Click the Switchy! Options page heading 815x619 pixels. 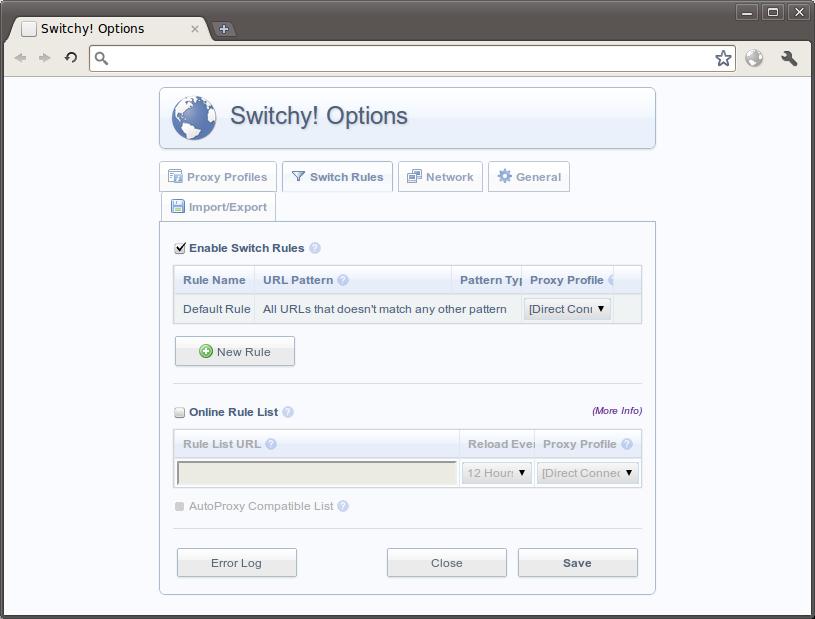(319, 116)
